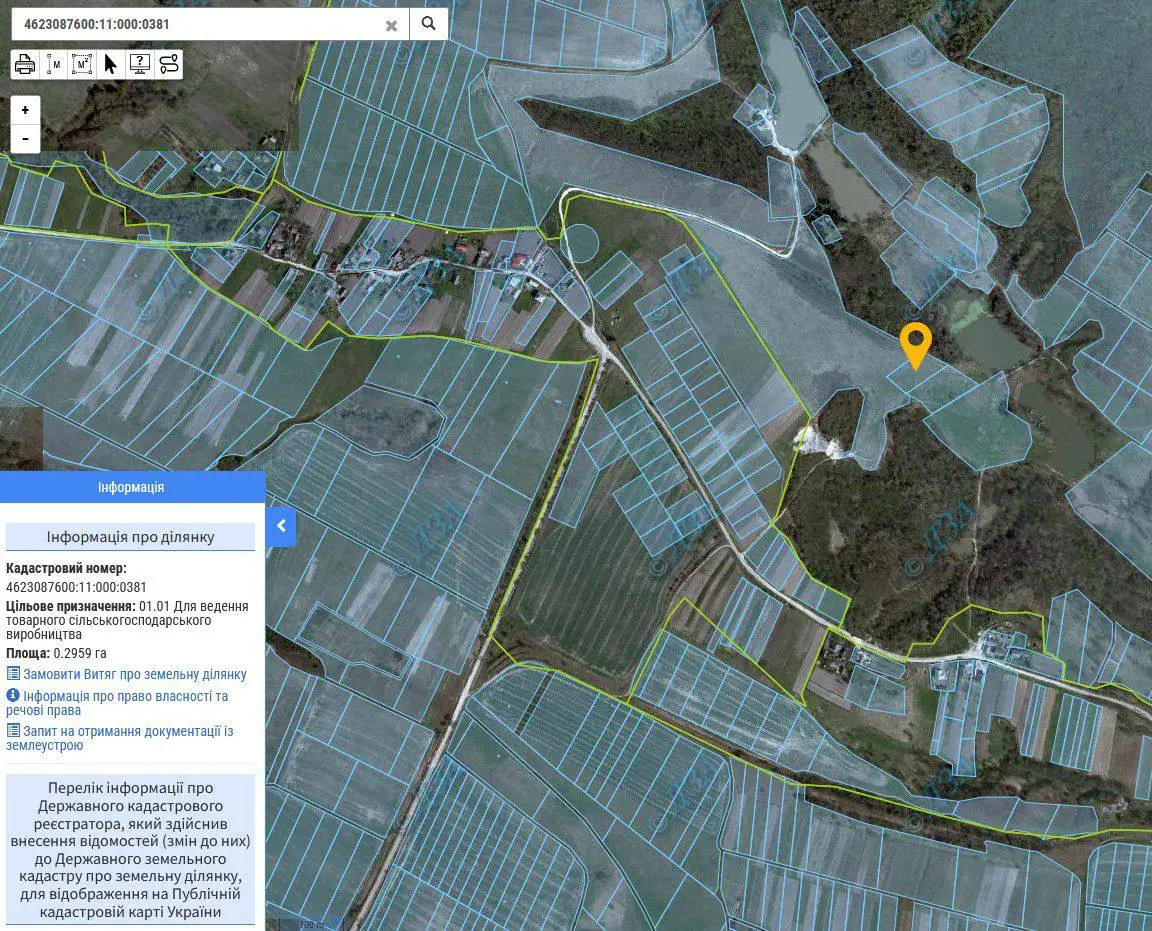Viewport: 1152px width, 931px height.
Task: Open Запит на отримання документації link
Action: pos(120,738)
